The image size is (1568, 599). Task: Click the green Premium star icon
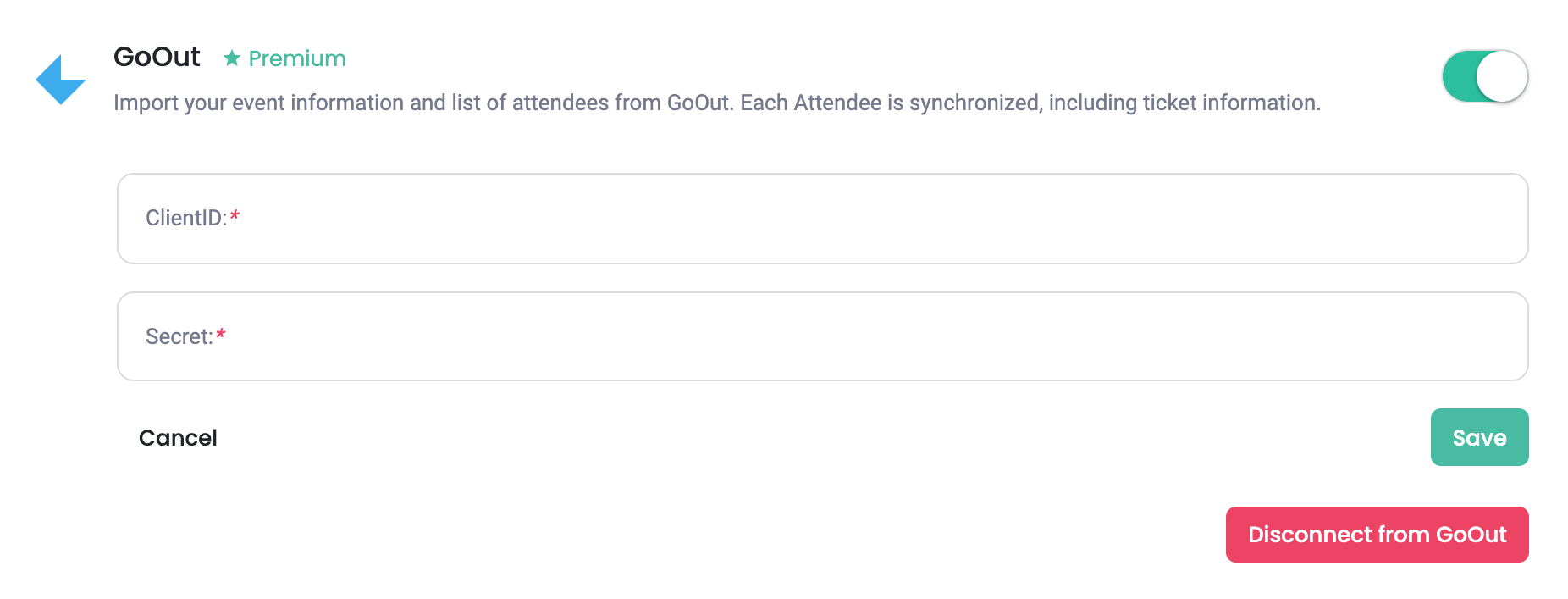tap(231, 58)
